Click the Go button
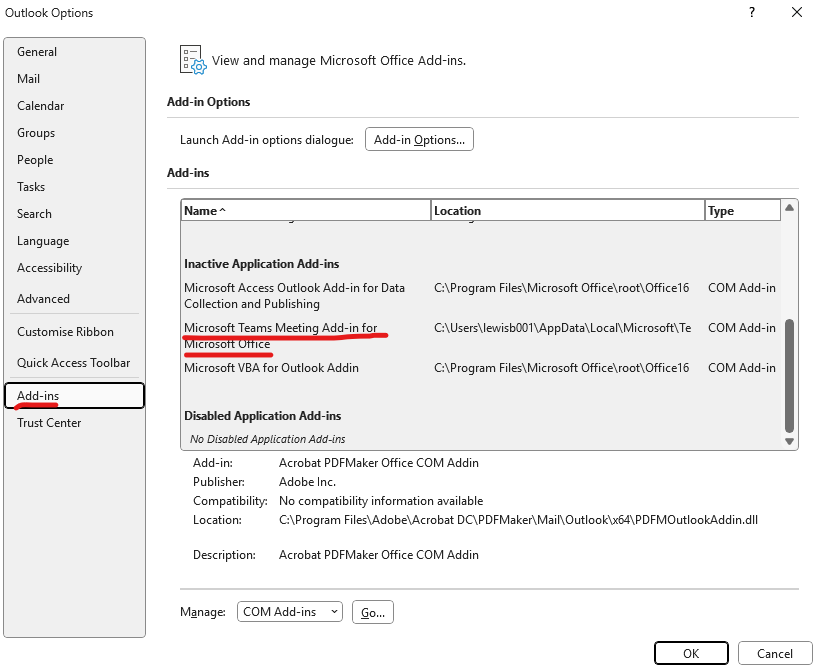Image resolution: width=816 pixels, height=670 pixels. (373, 612)
